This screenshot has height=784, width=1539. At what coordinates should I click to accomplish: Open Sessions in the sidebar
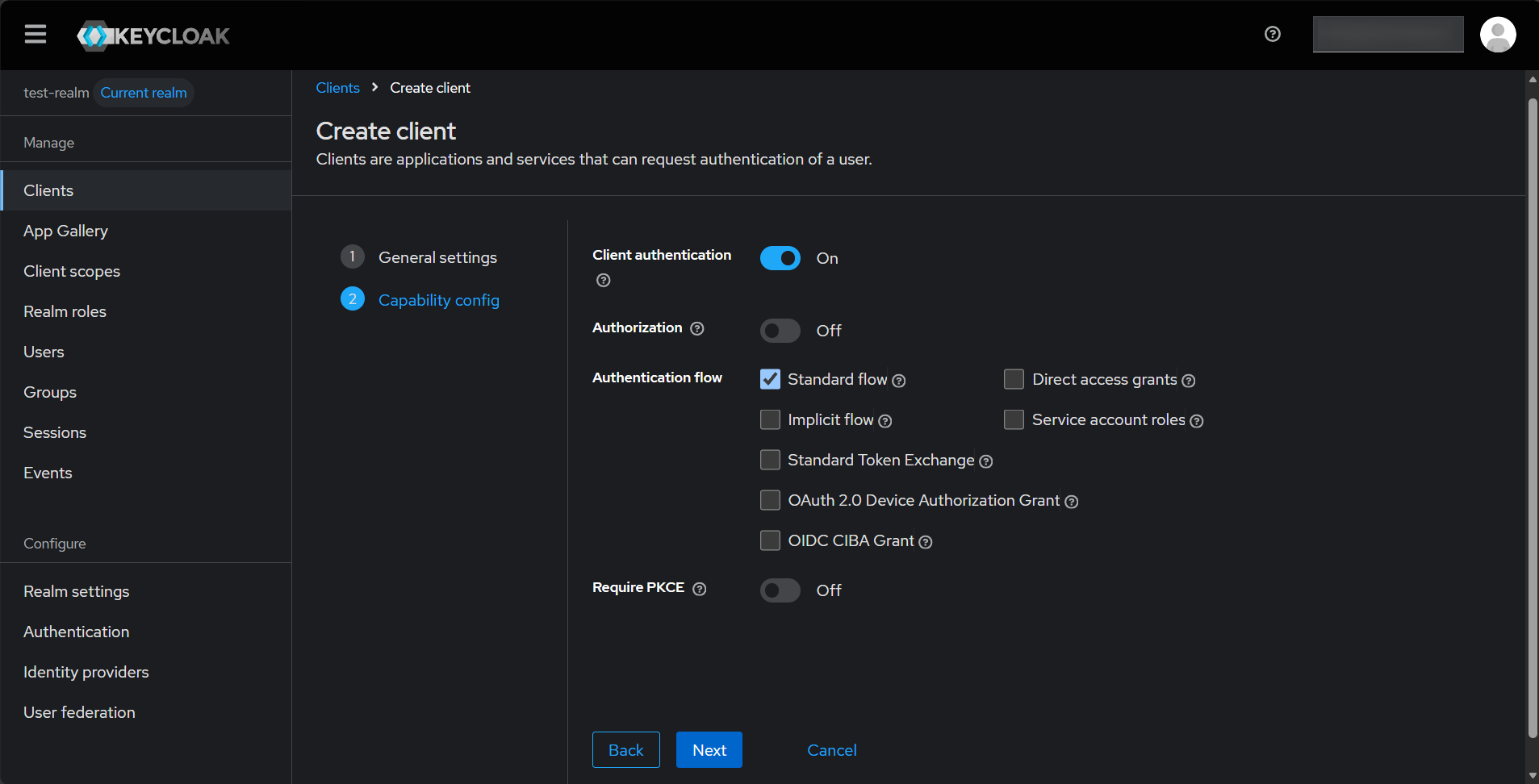[x=146, y=432]
